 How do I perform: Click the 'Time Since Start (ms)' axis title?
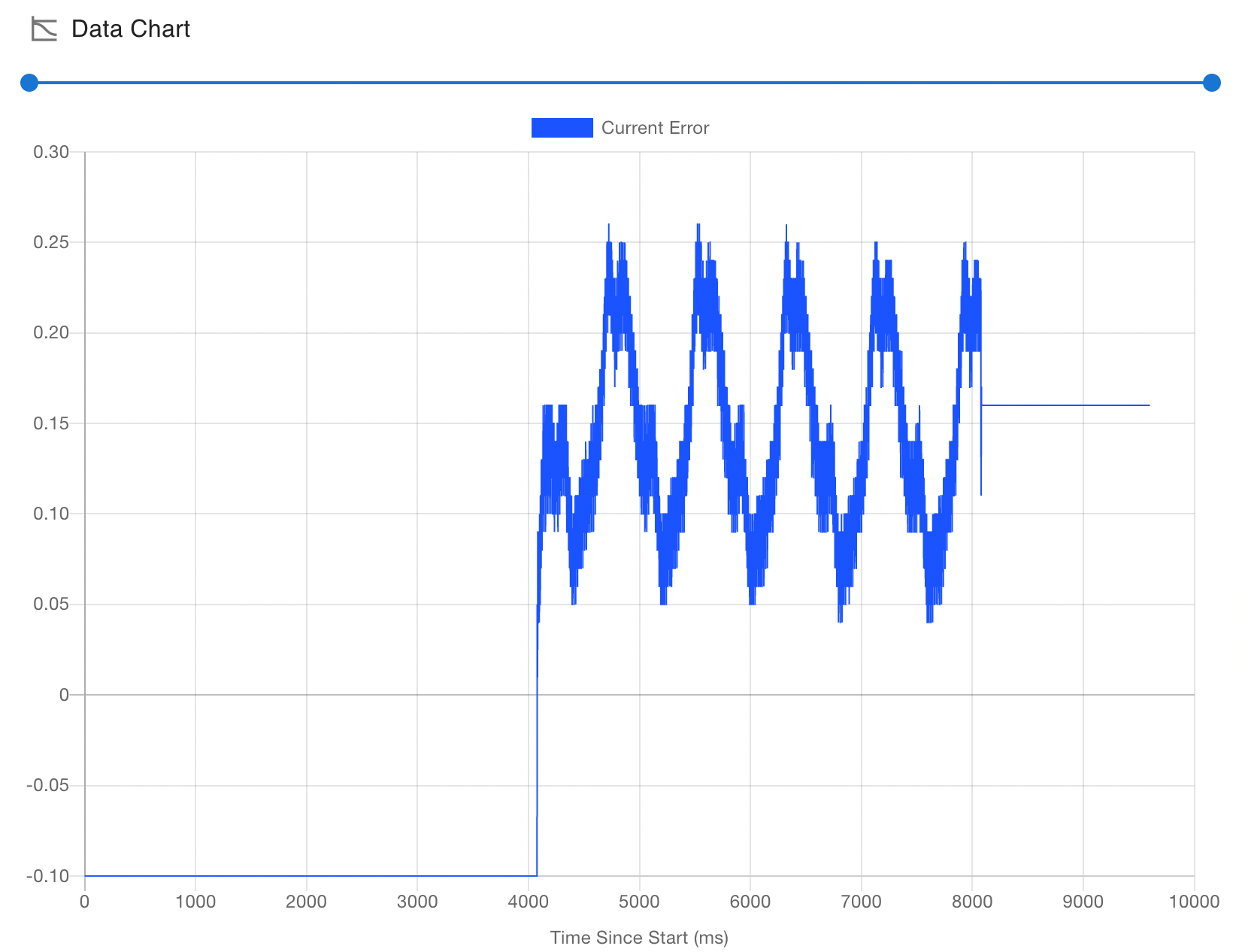pyautogui.click(x=639, y=938)
